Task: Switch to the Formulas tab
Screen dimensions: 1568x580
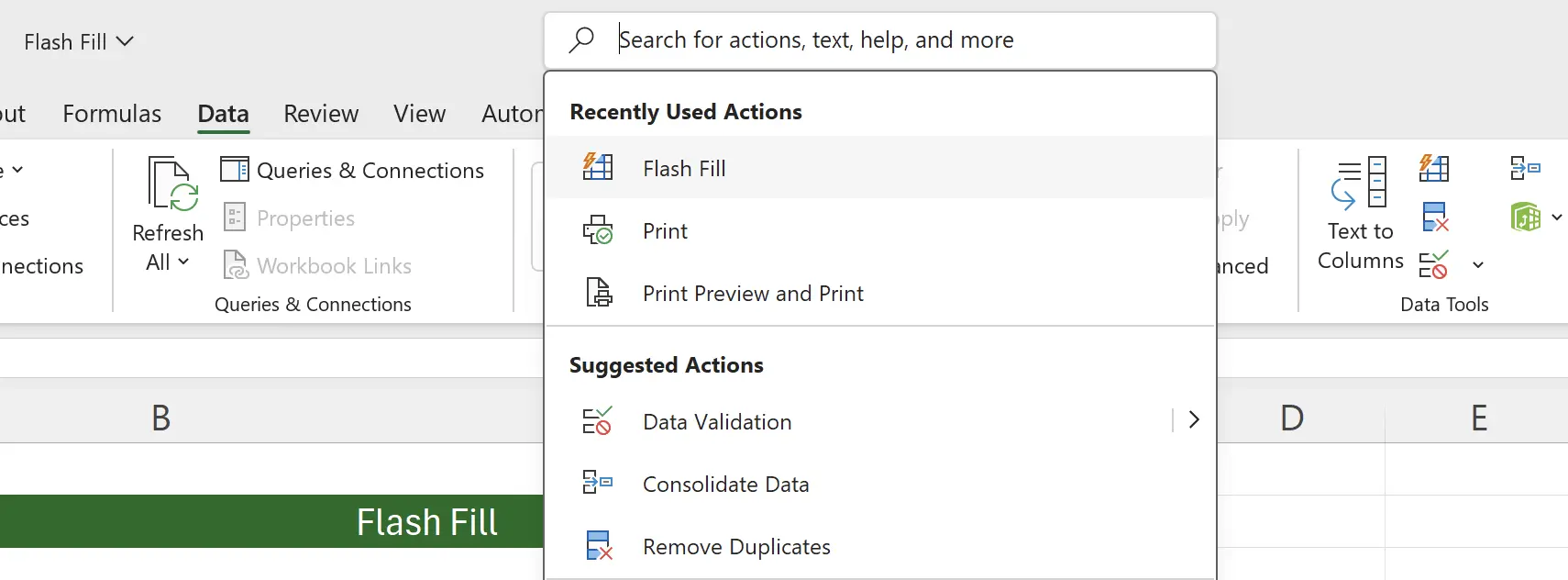Action: point(112,114)
